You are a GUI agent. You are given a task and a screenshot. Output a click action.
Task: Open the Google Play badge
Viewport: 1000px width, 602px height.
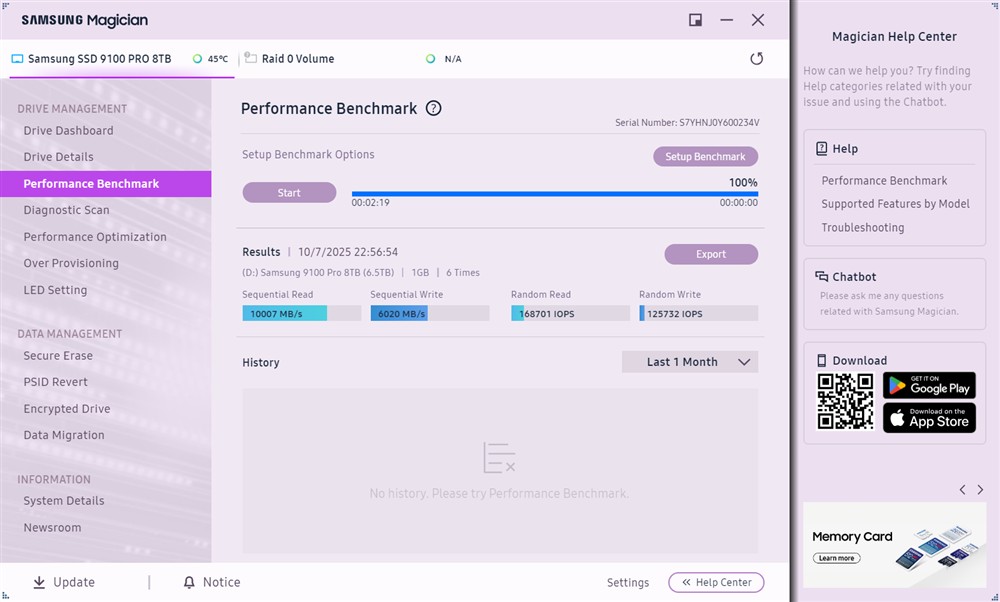point(929,385)
